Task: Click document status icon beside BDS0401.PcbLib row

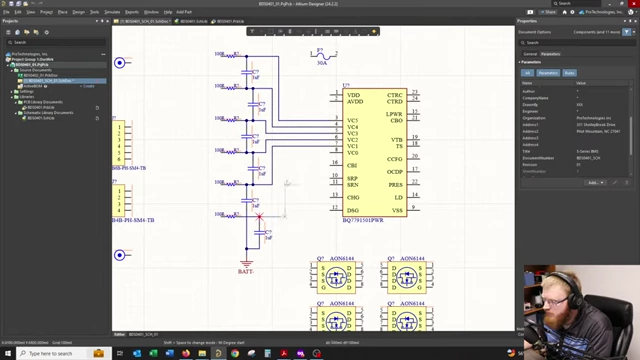Action: coord(97,108)
